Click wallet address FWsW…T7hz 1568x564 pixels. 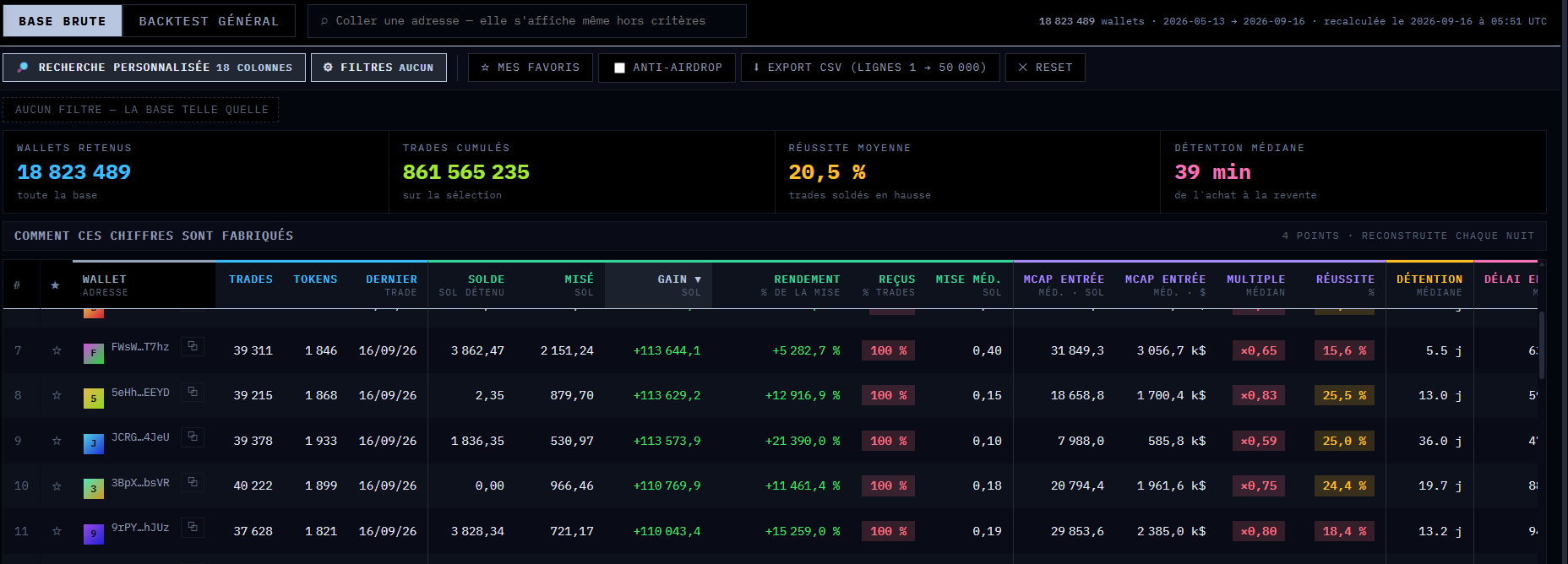pyautogui.click(x=140, y=347)
